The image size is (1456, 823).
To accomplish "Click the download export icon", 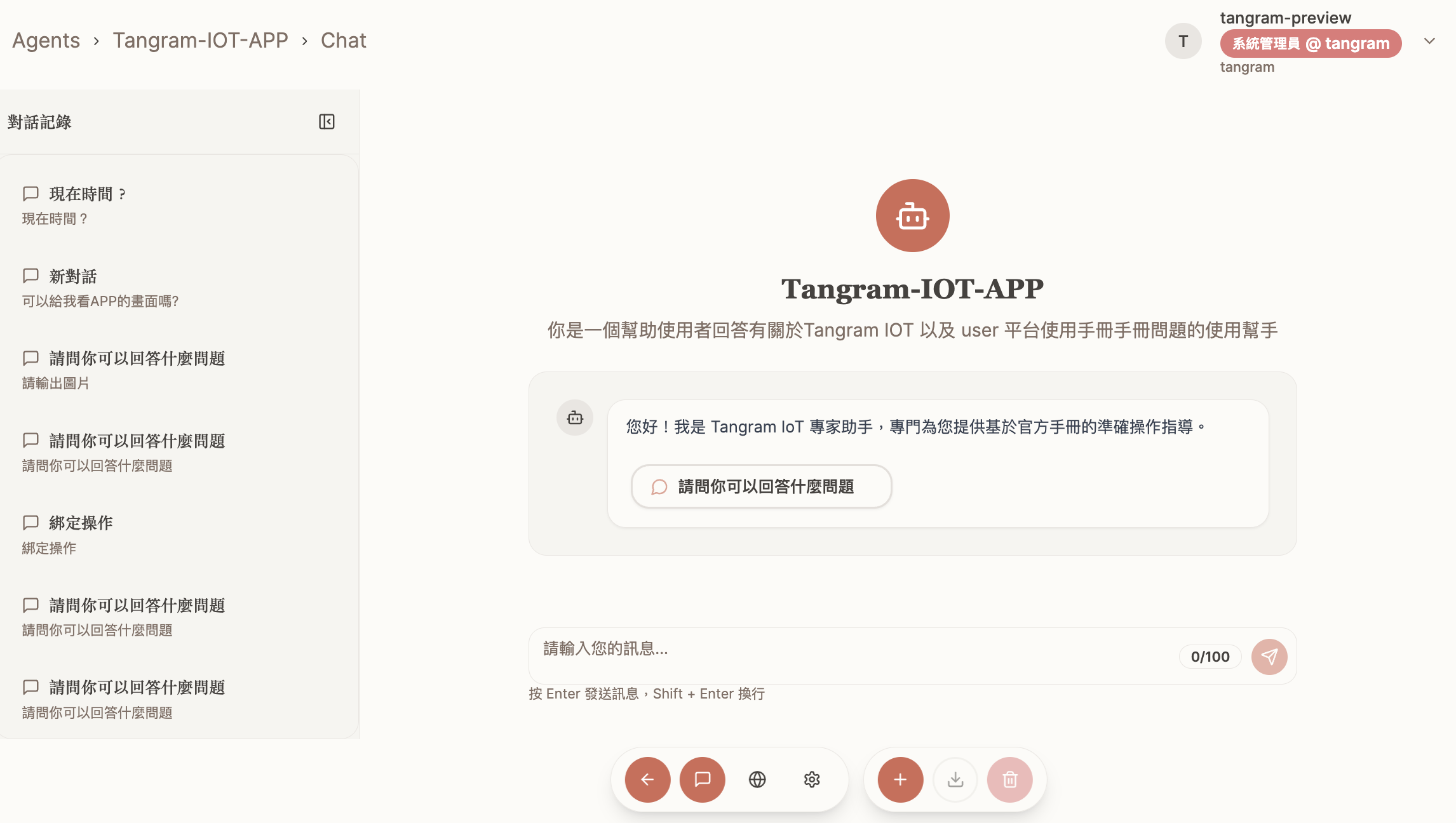I will (955, 779).
